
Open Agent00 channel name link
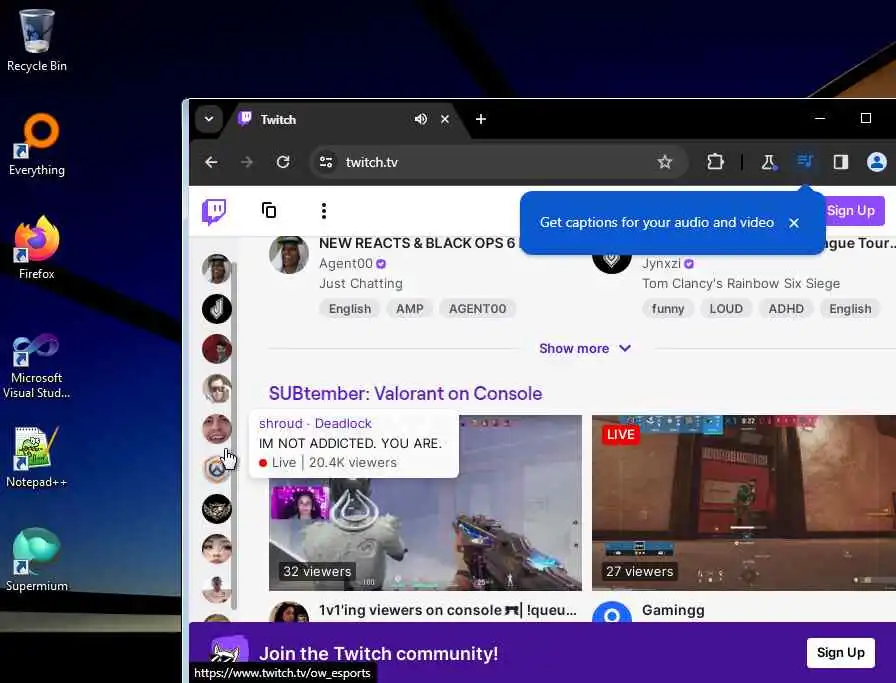click(346, 263)
